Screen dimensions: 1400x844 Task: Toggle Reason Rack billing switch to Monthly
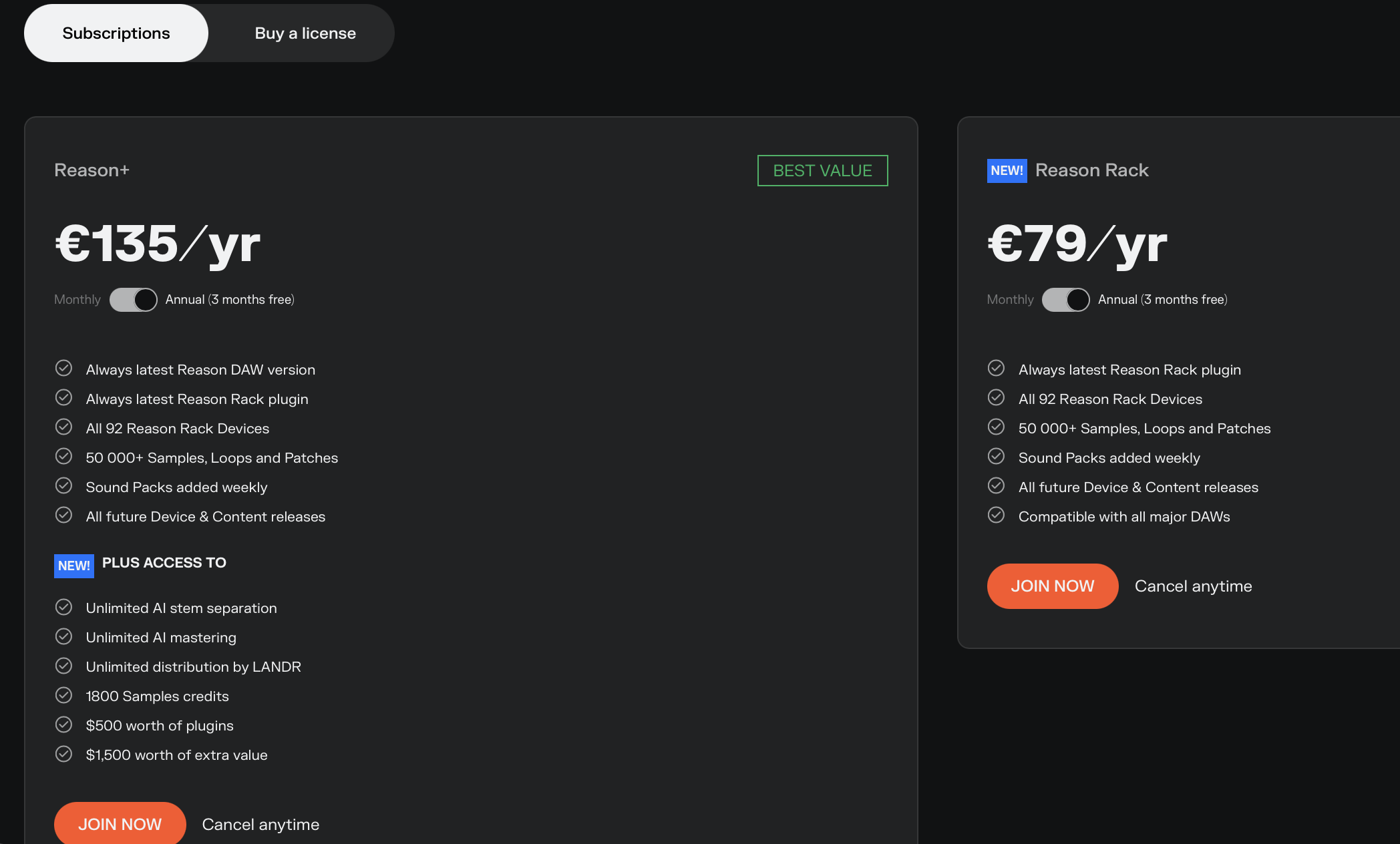1066,300
